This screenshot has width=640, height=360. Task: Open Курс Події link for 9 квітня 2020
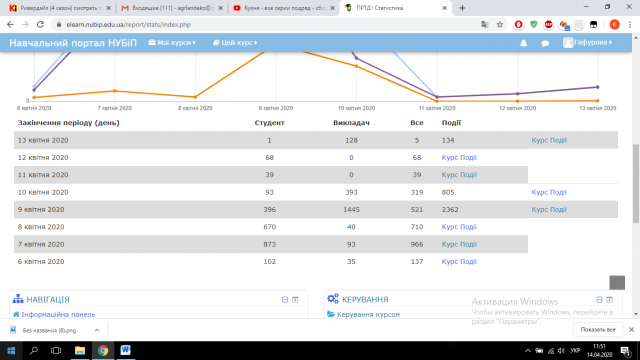click(549, 209)
